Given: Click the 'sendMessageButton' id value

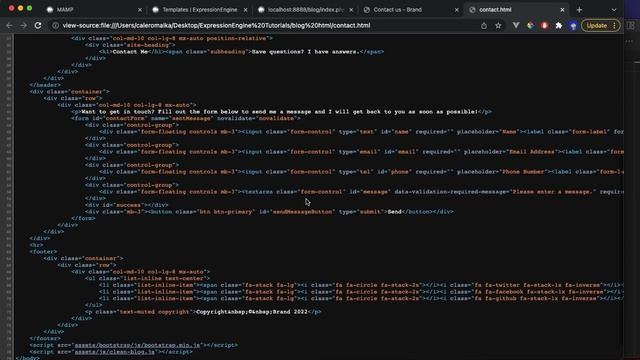Looking at the screenshot, I should pyautogui.click(x=302, y=212).
